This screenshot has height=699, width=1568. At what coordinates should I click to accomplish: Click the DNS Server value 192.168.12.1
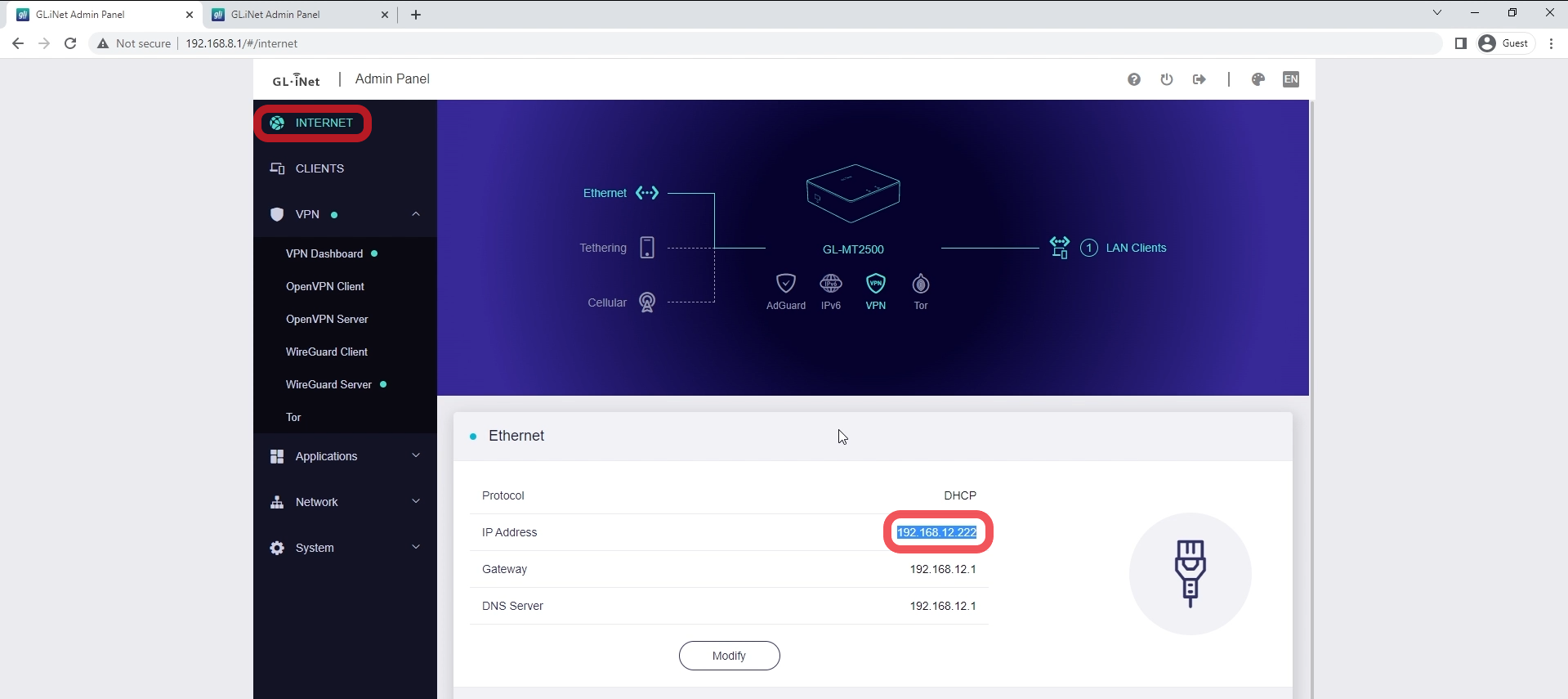coord(943,606)
